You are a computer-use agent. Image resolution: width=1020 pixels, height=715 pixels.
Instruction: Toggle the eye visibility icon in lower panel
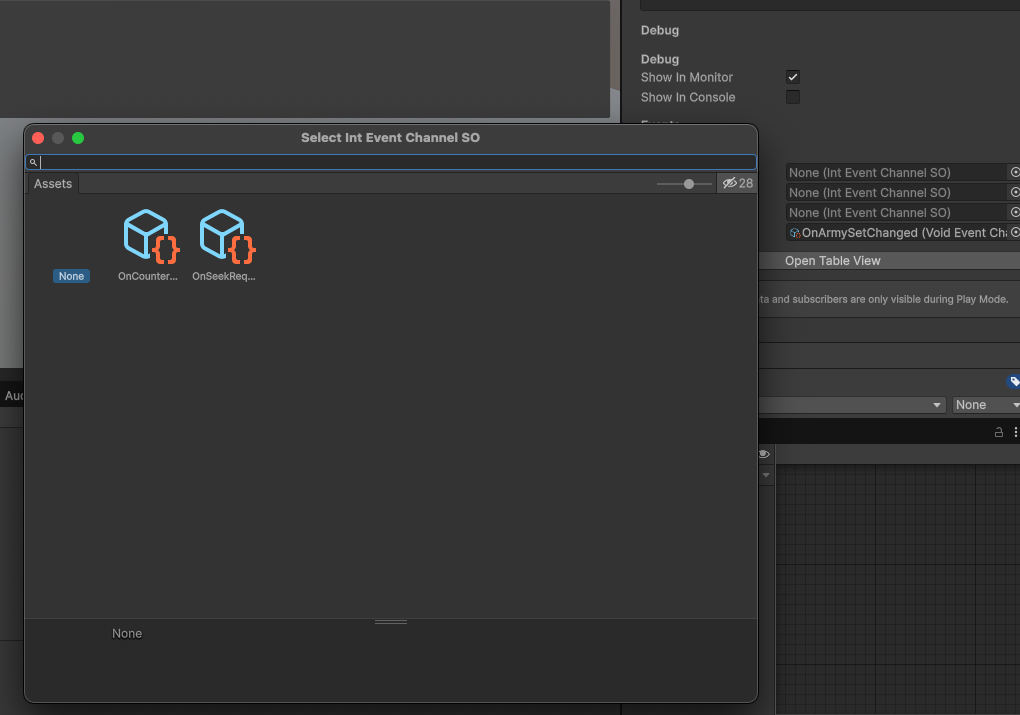[x=764, y=454]
